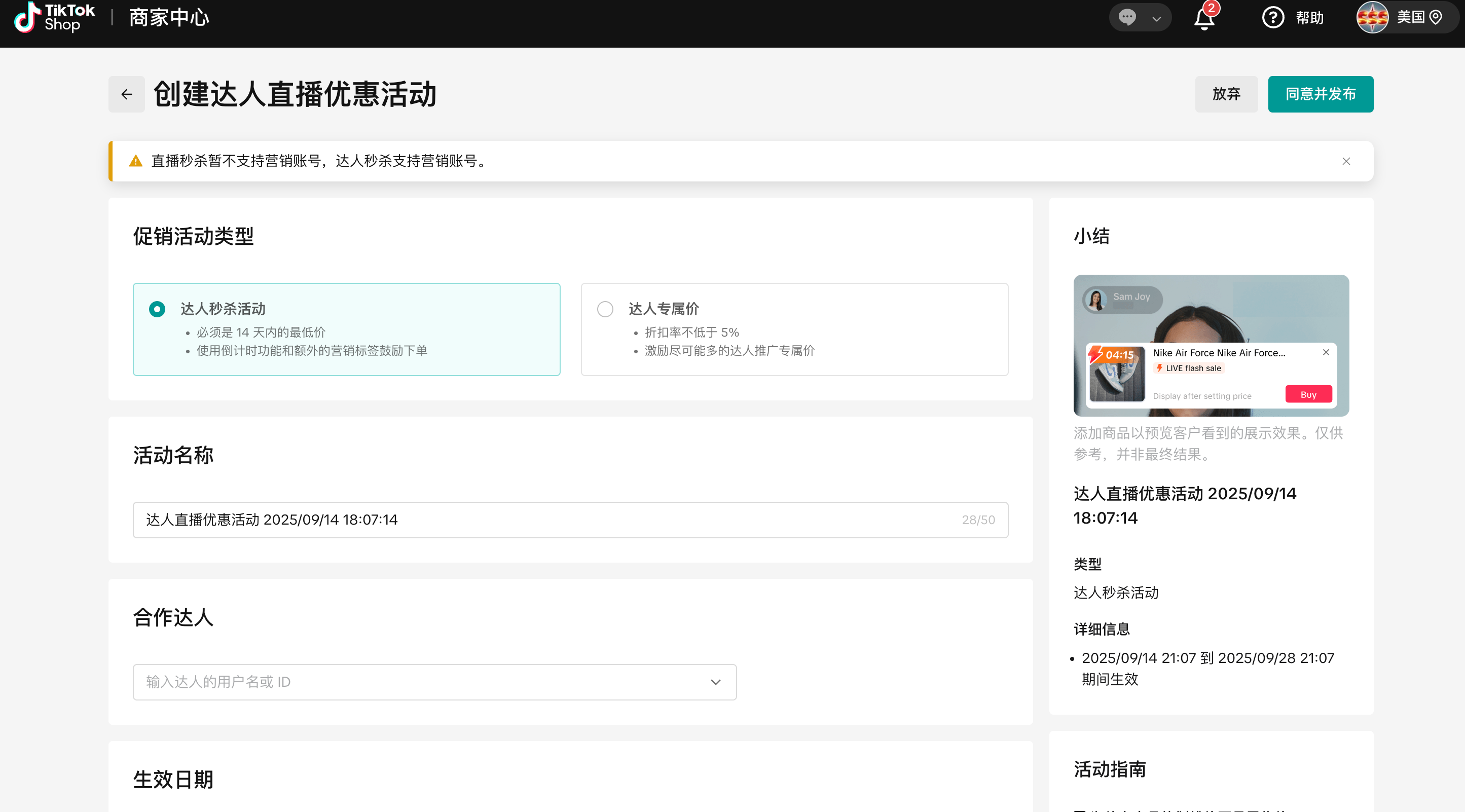Select the 达人专属价 radio option
1465x812 pixels.
point(605,309)
